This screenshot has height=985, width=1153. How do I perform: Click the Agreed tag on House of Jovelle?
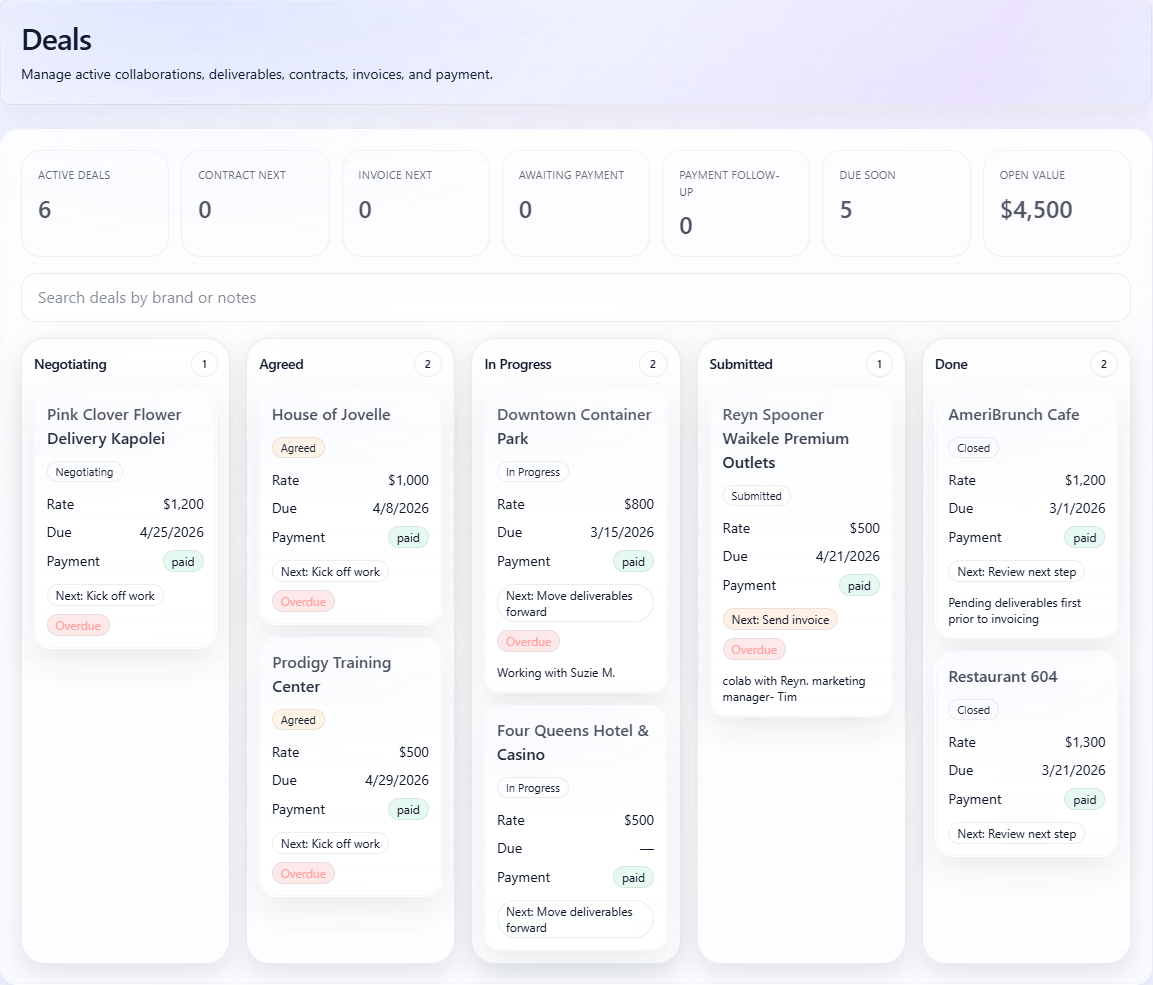tap(299, 448)
